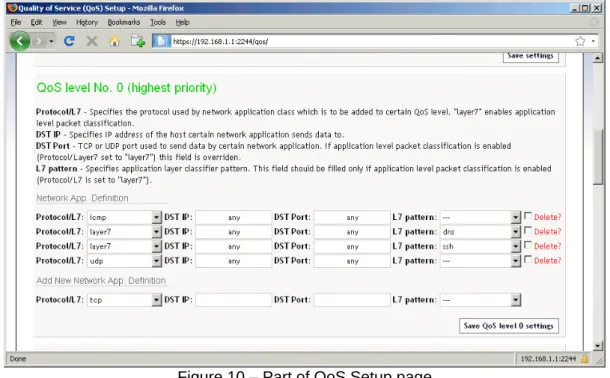Click the green Back navigation arrow

click(20, 41)
